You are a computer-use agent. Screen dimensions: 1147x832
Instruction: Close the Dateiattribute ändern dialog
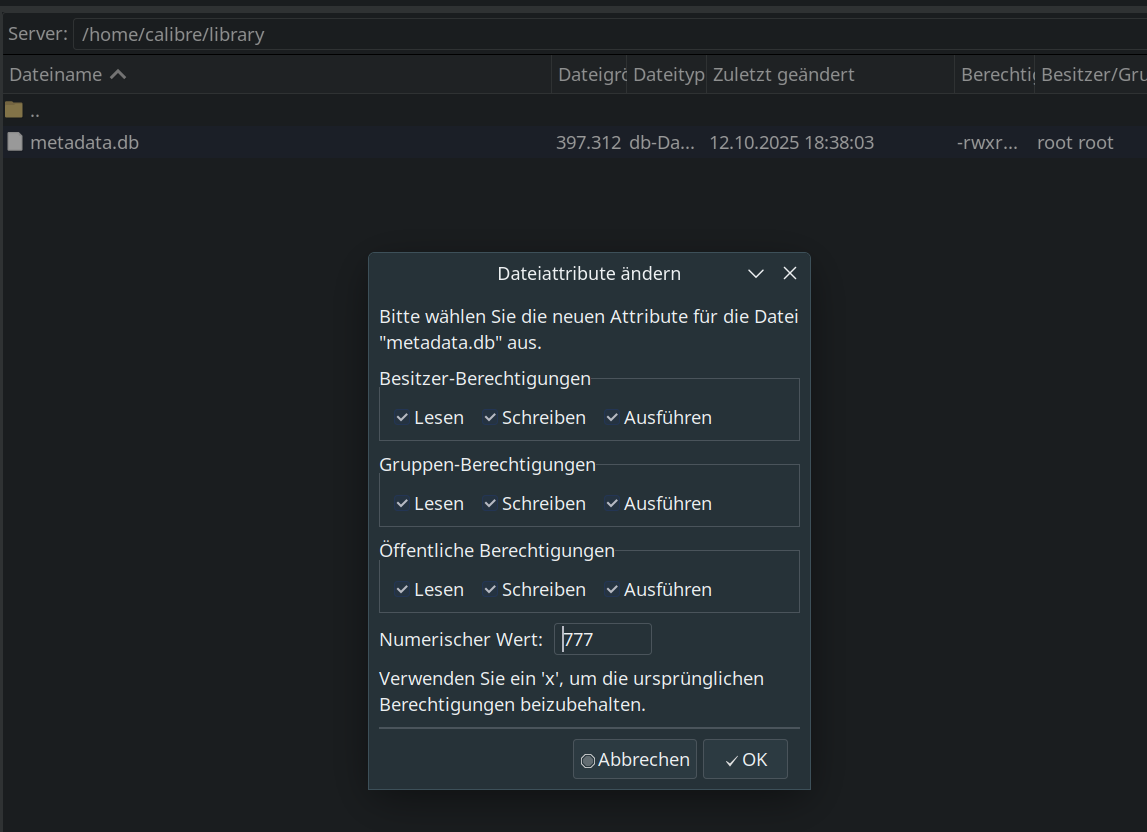click(x=789, y=273)
